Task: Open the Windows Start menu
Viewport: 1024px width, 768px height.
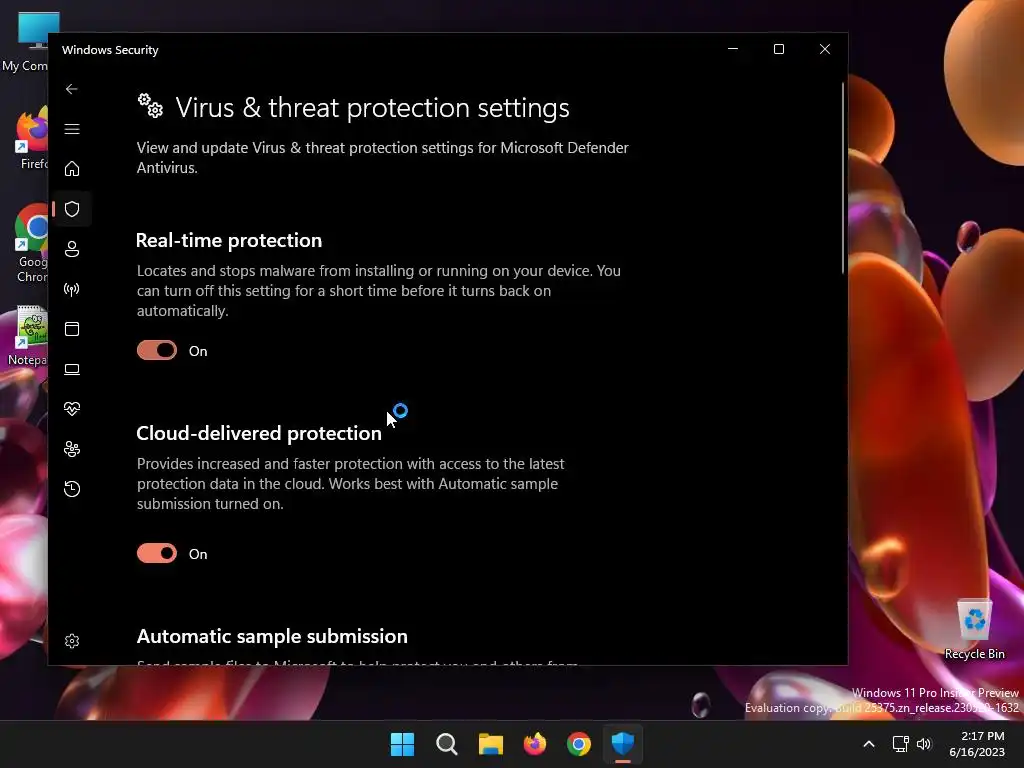Action: [x=402, y=744]
